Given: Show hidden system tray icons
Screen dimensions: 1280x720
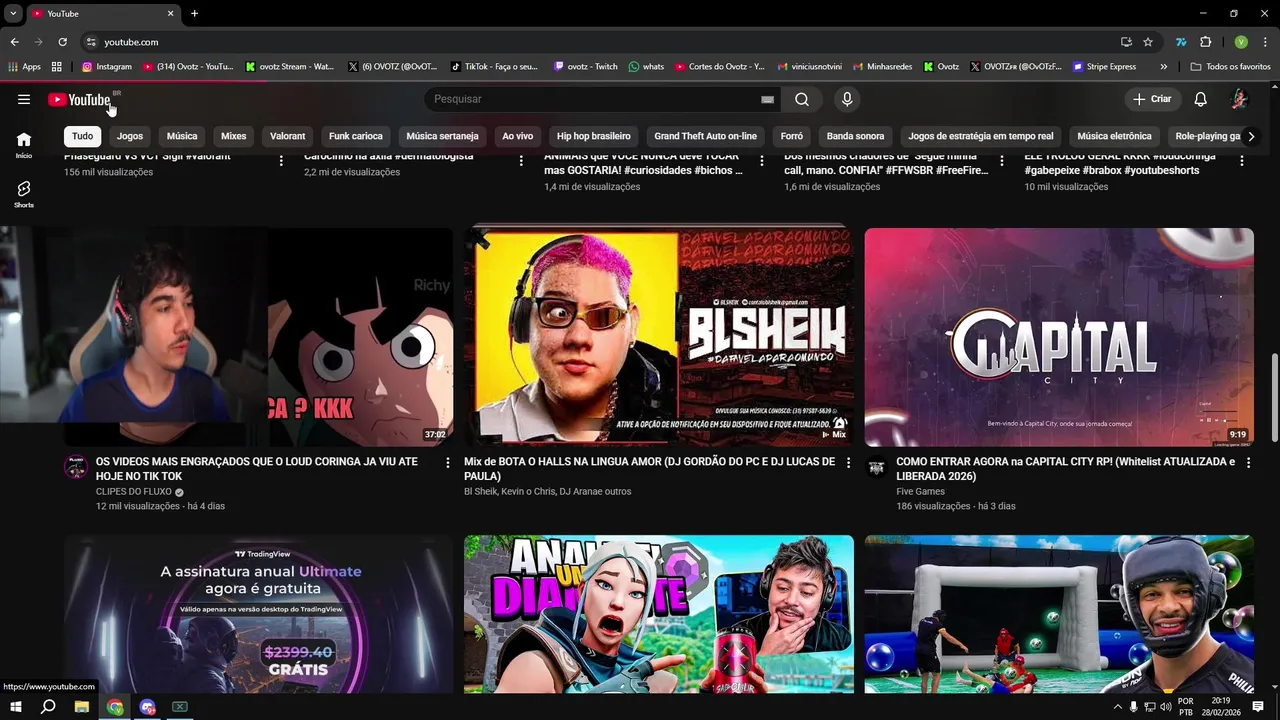Looking at the screenshot, I should click(1118, 707).
